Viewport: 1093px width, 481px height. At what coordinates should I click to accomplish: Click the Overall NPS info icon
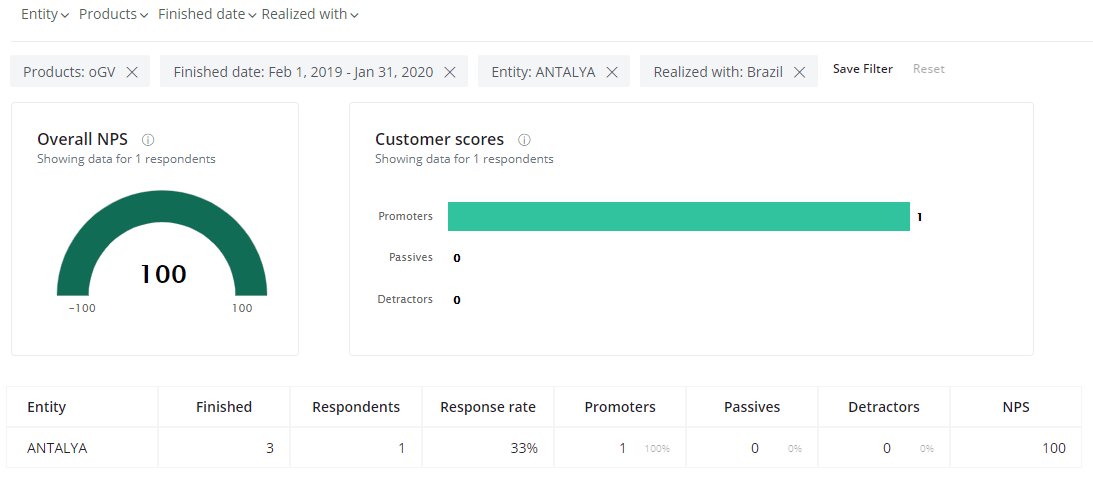click(x=147, y=139)
